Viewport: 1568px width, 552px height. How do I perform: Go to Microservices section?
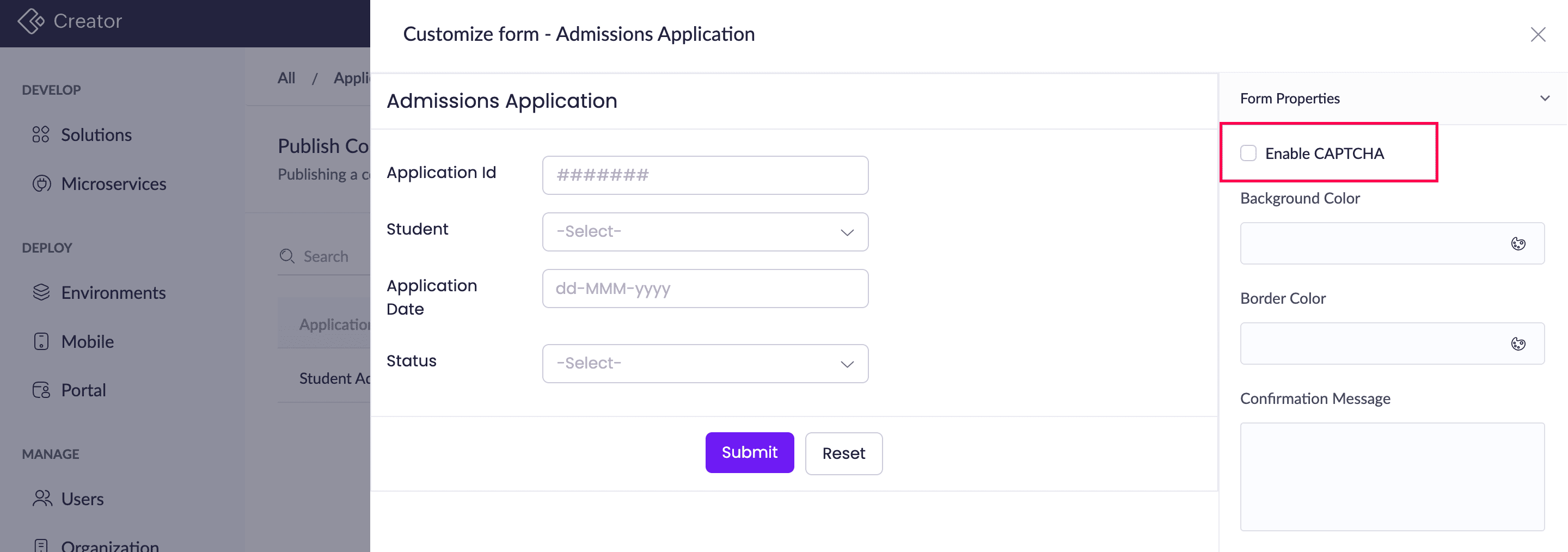113,184
